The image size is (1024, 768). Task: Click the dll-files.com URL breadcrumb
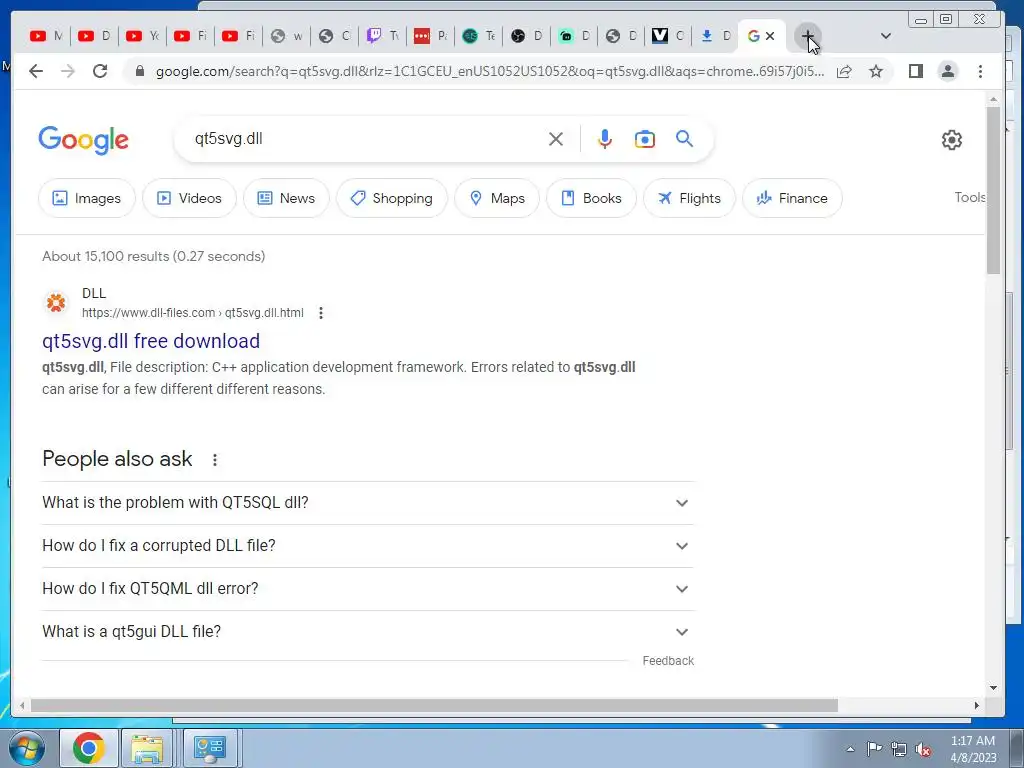193,313
